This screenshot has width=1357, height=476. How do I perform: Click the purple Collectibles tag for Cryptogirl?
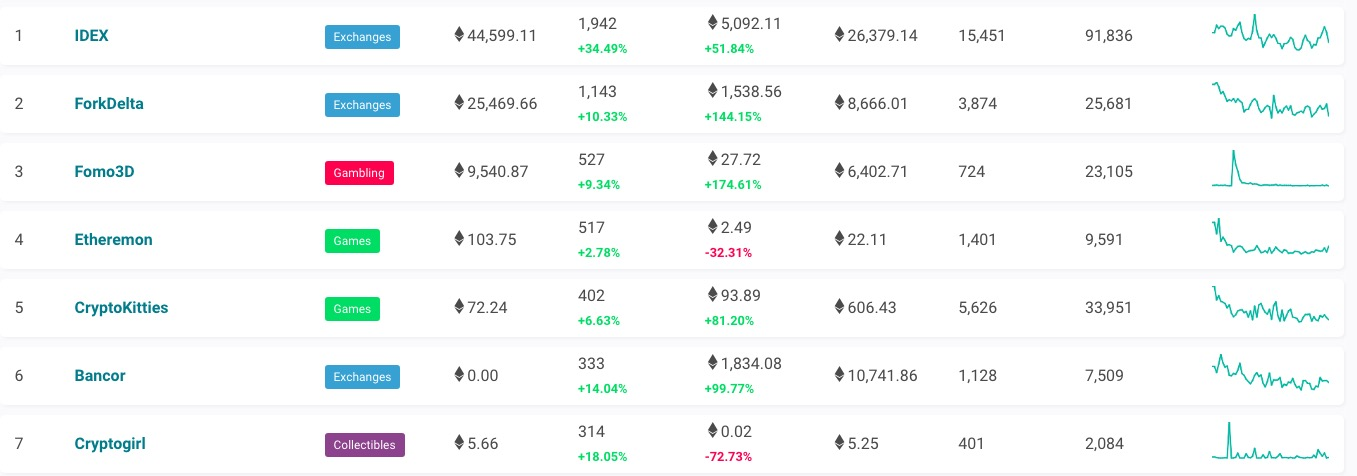tap(365, 445)
